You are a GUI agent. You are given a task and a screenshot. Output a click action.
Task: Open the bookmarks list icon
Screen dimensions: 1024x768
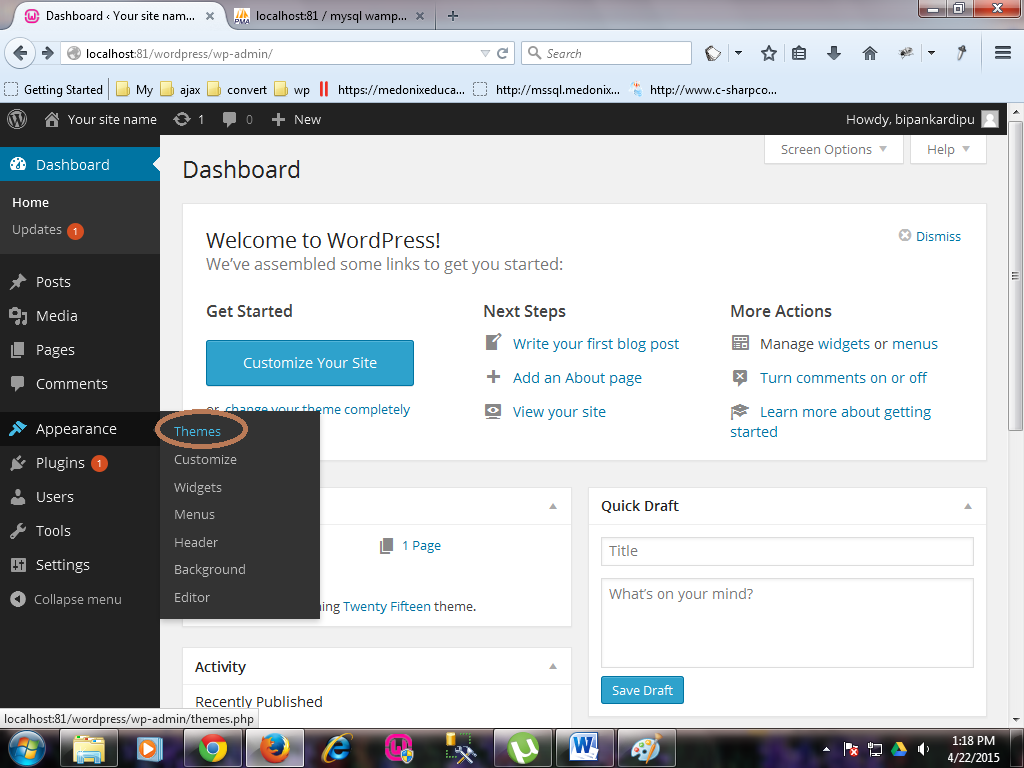point(799,54)
